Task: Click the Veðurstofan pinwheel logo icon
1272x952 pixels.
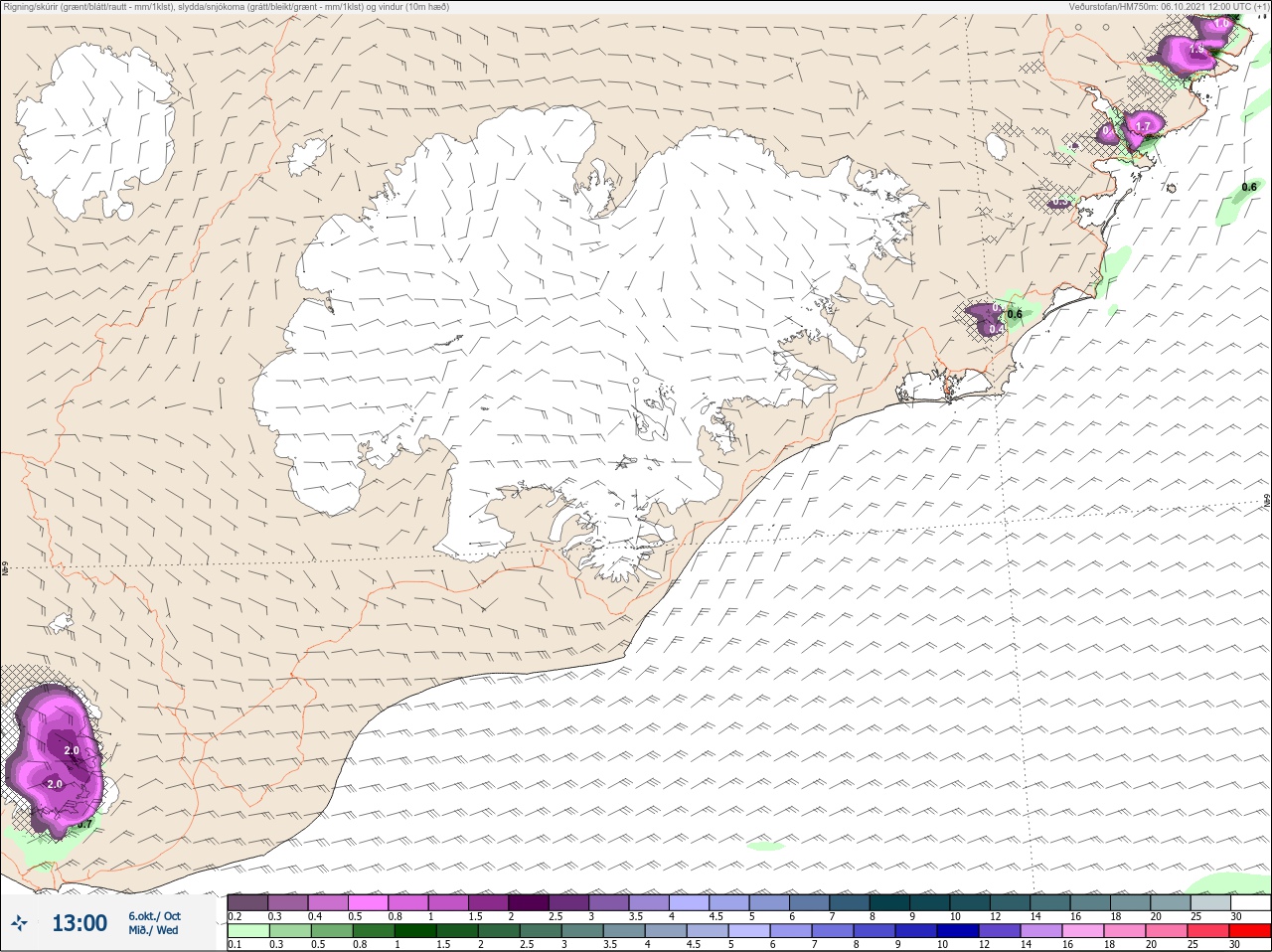Action: point(20,923)
